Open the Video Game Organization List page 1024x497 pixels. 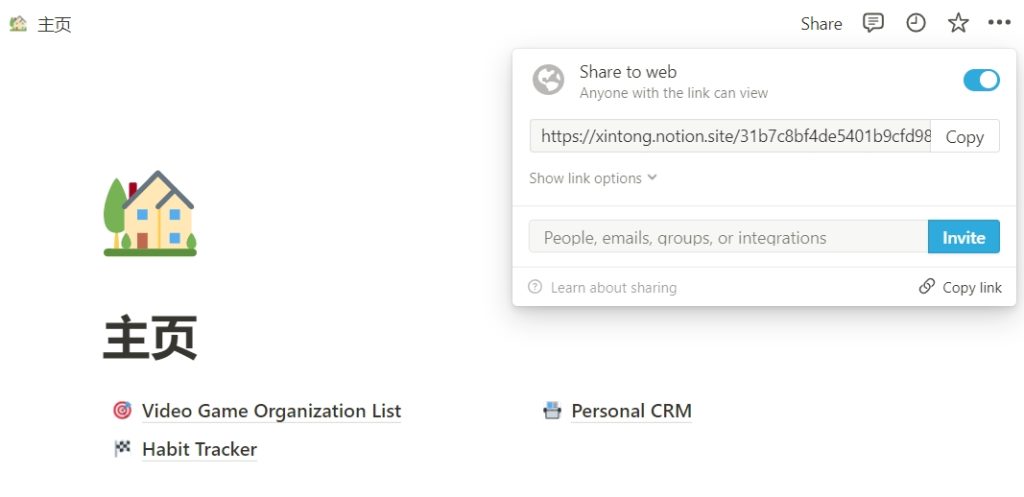(271, 411)
